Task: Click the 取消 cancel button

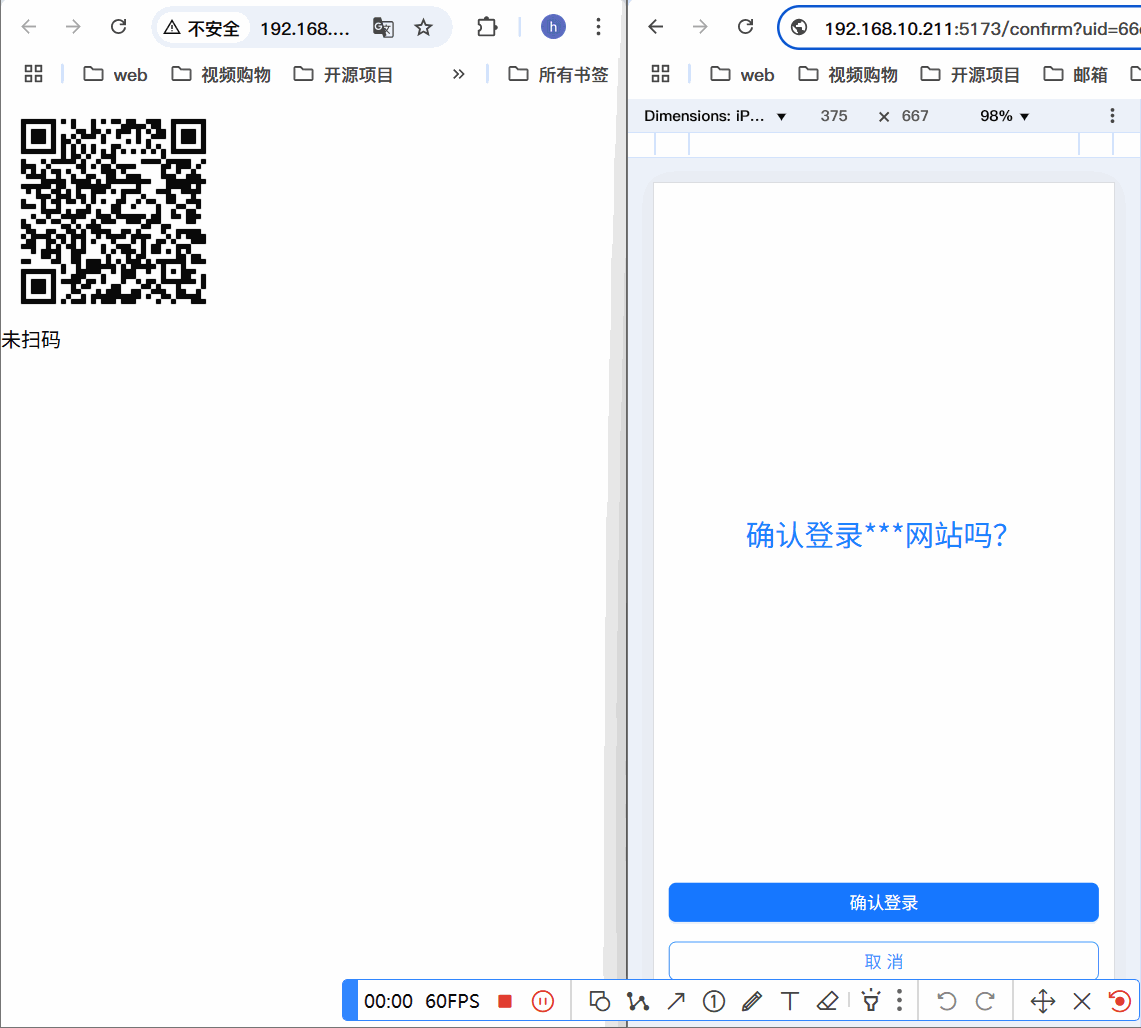Action: (x=883, y=961)
